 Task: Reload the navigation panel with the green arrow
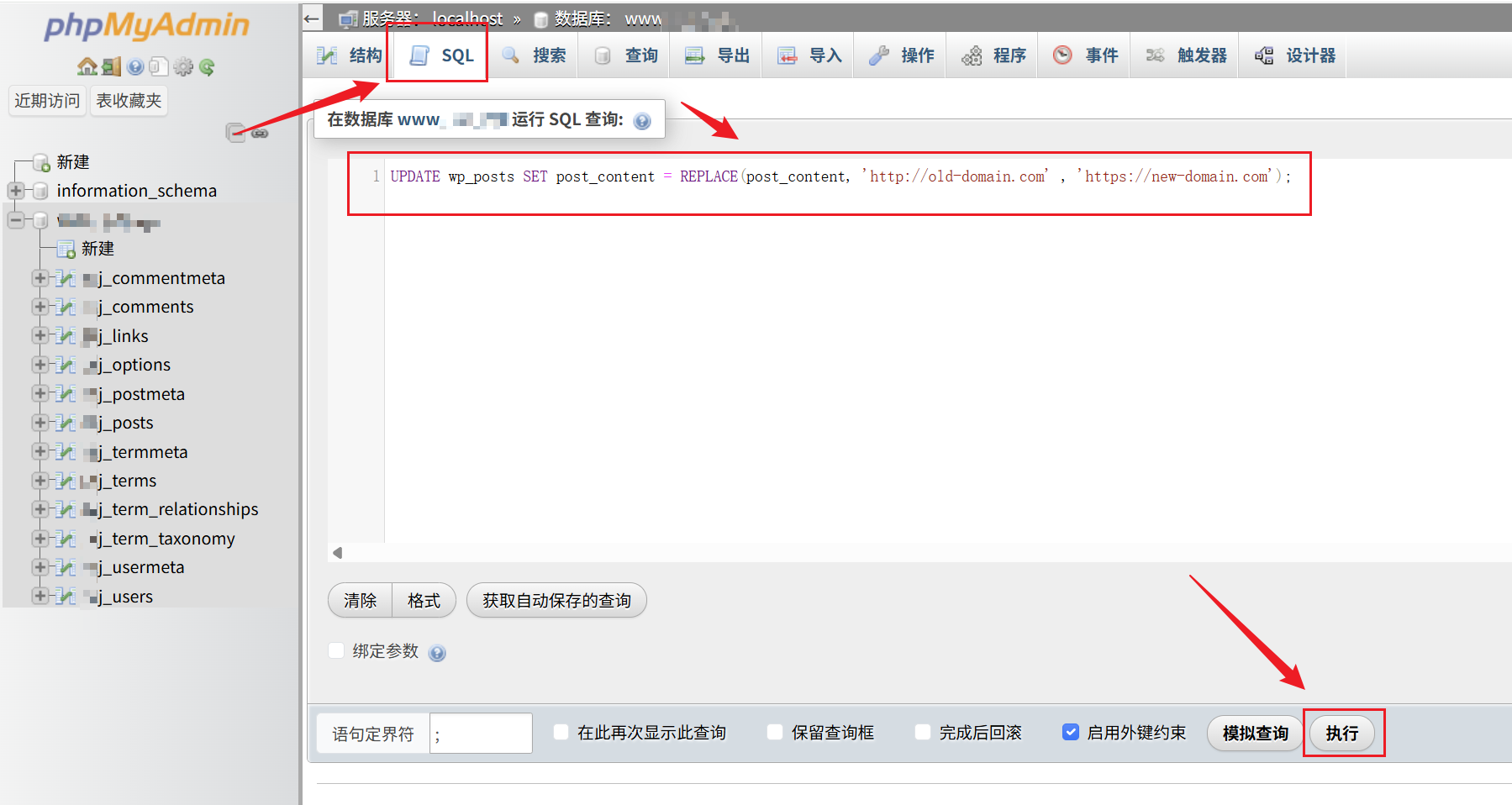point(207,66)
